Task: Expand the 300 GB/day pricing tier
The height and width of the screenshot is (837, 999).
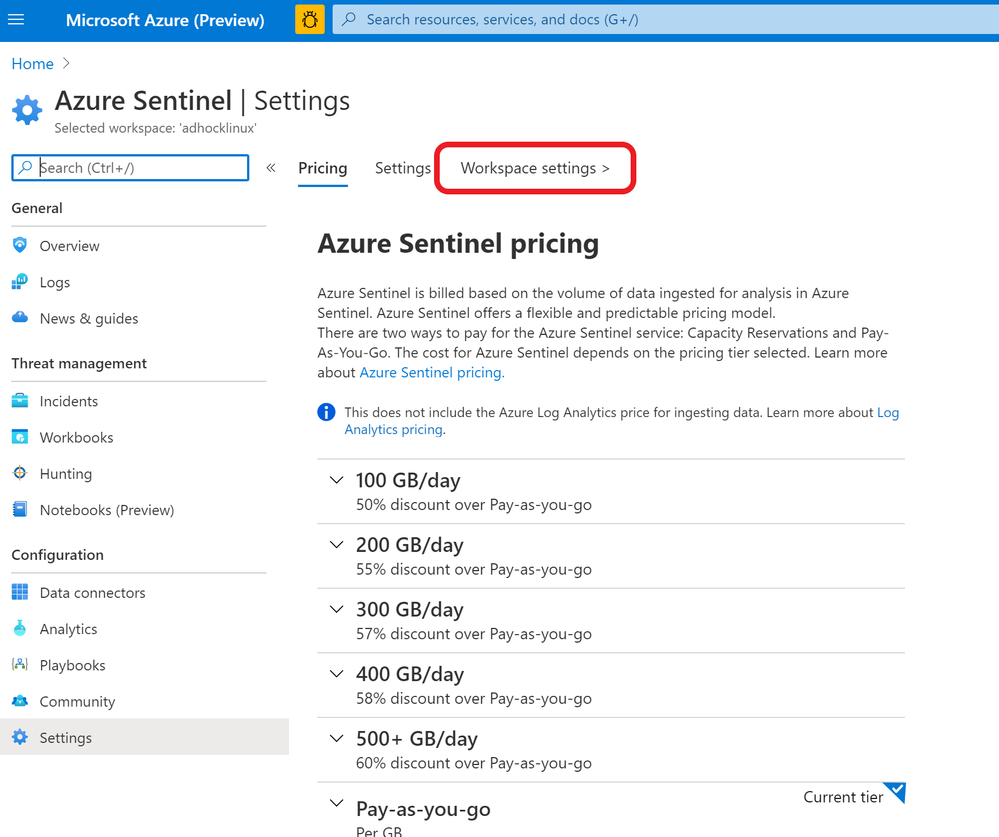Action: pos(336,609)
